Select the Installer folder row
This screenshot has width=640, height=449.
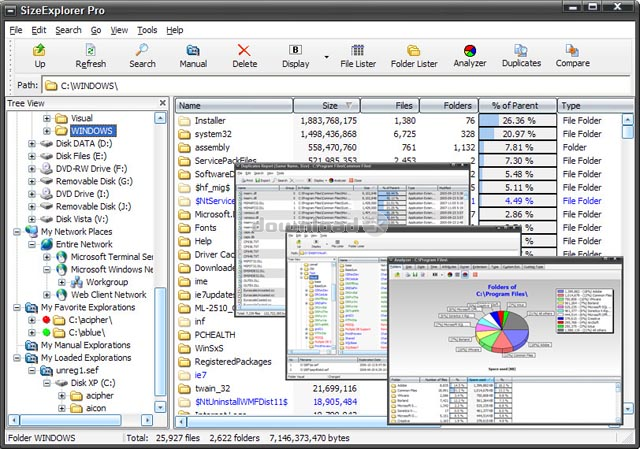click(x=210, y=121)
